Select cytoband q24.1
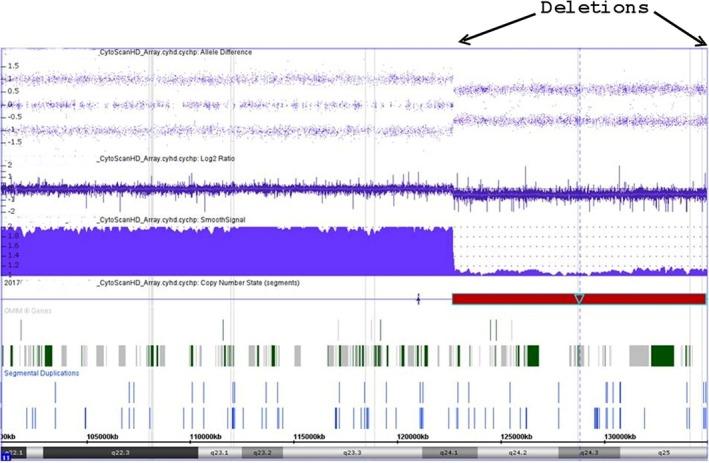This screenshot has height=463, width=709. (449, 453)
